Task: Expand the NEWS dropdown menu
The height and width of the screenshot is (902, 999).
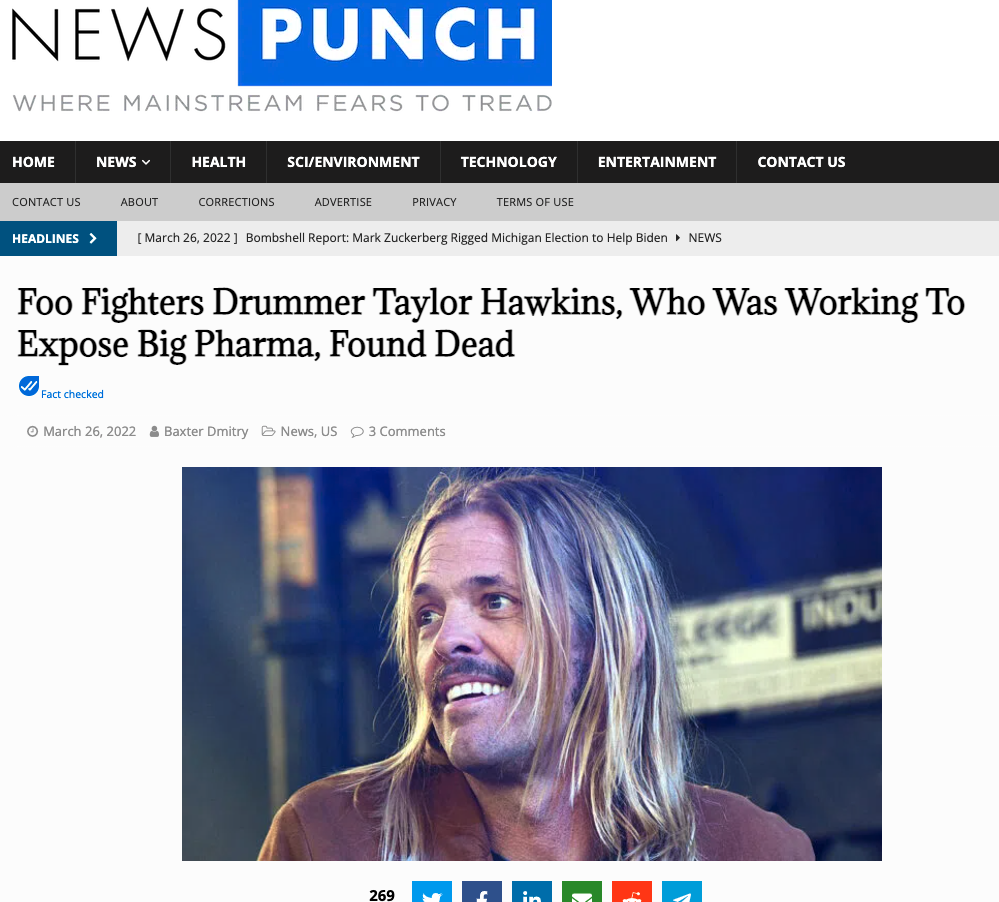Action: [123, 162]
